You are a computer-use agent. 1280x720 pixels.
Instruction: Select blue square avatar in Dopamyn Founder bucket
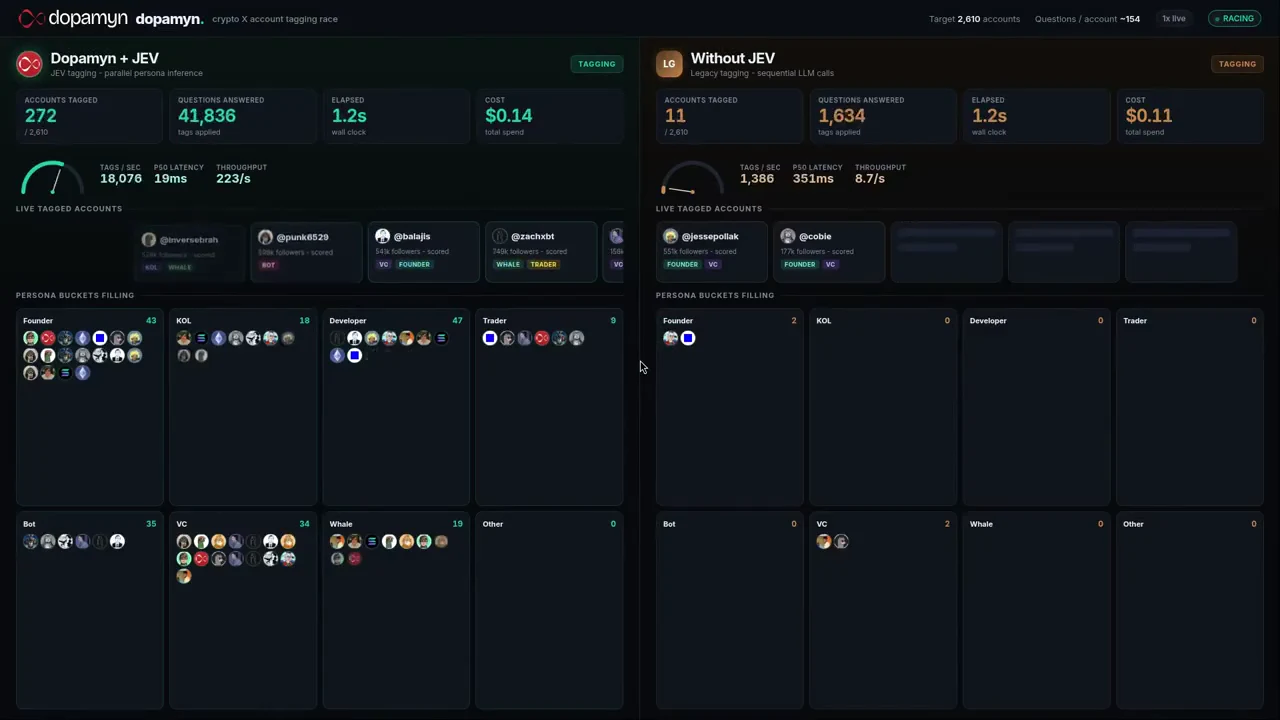[100, 338]
